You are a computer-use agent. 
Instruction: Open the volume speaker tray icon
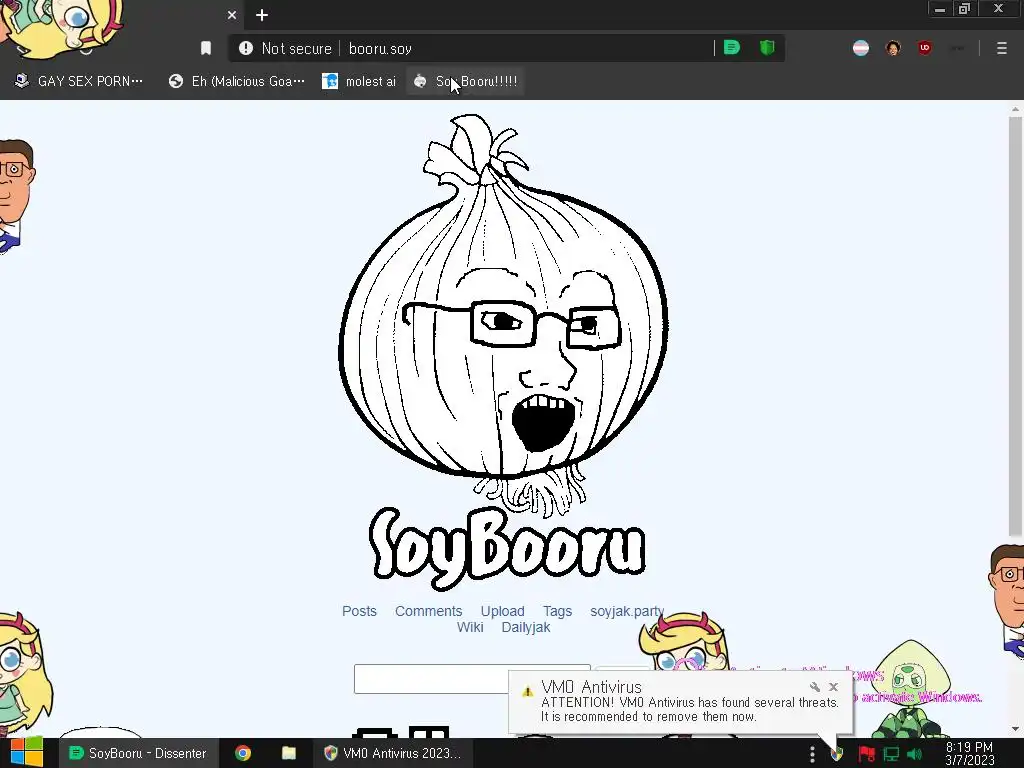(915, 754)
